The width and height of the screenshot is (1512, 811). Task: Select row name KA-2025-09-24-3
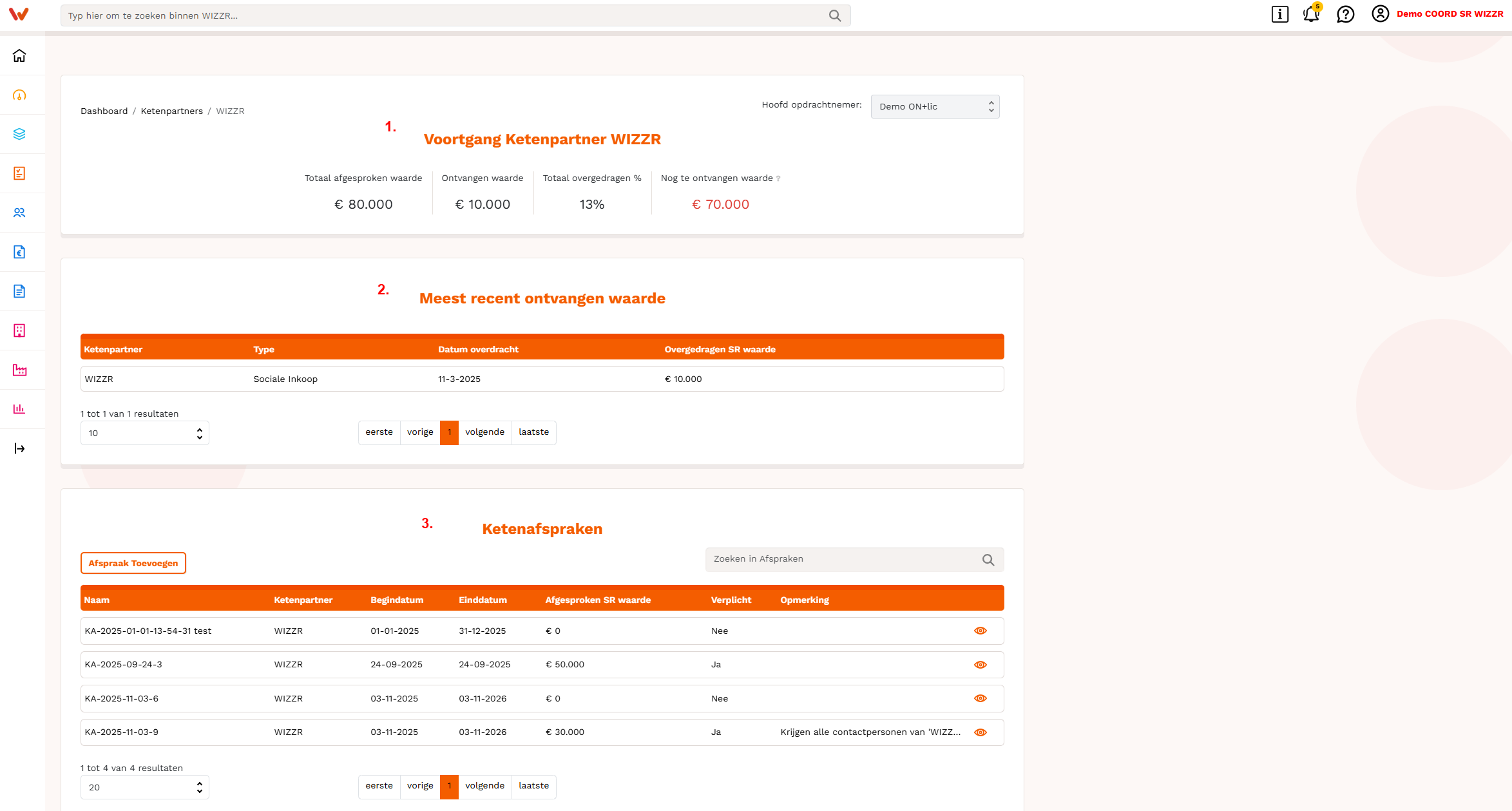pyautogui.click(x=123, y=664)
